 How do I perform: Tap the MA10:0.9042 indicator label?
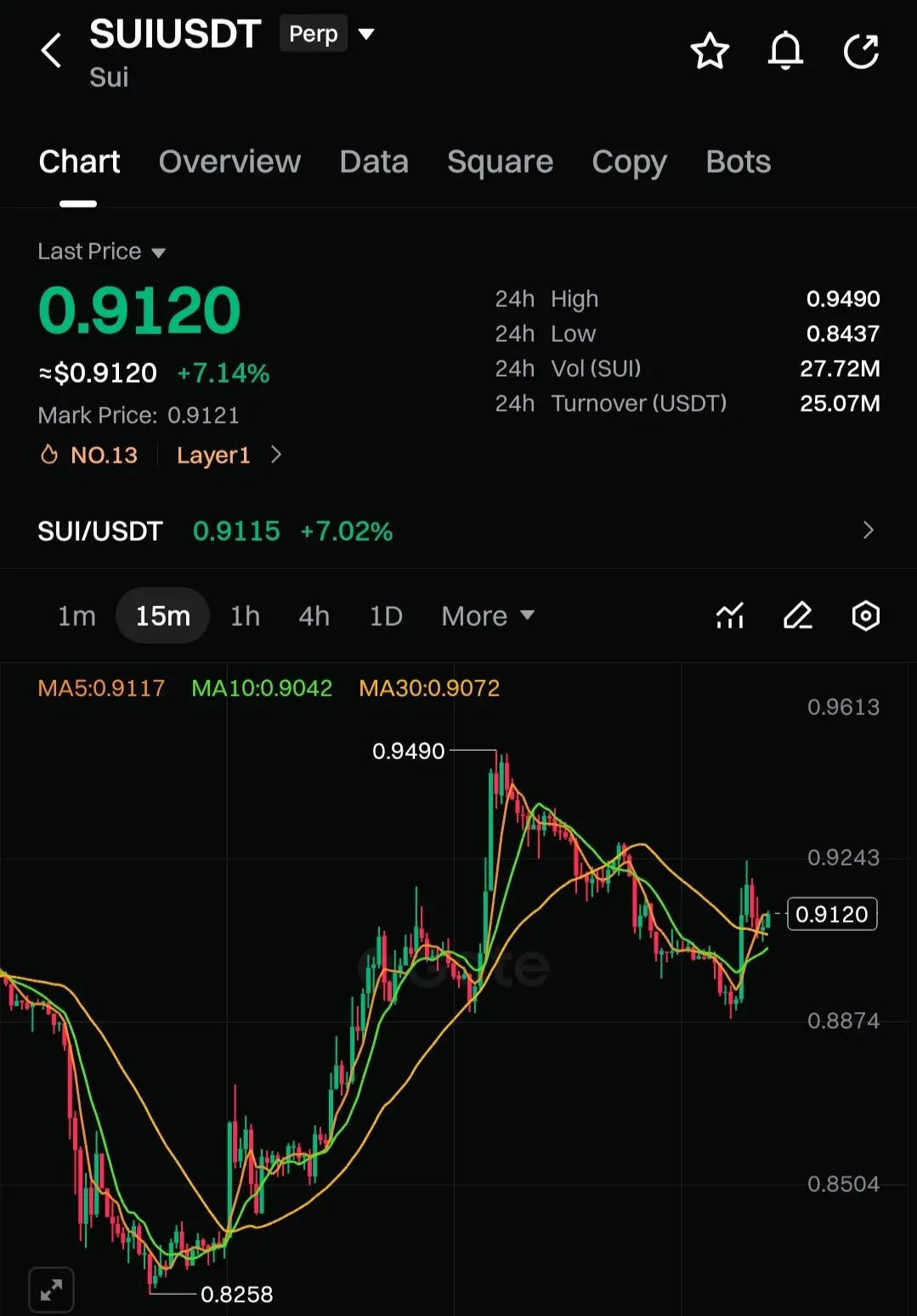[262, 688]
